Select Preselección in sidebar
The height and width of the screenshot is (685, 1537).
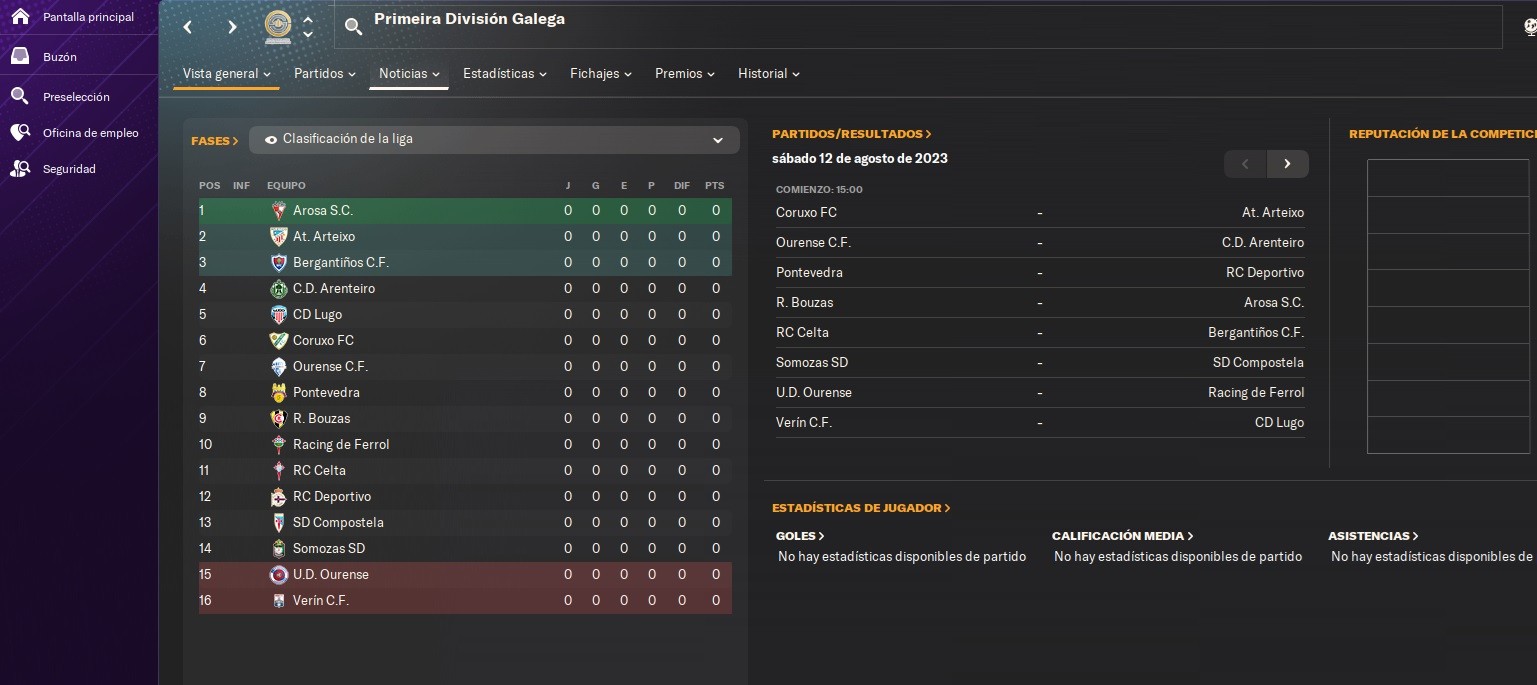pyautogui.click(x=76, y=97)
